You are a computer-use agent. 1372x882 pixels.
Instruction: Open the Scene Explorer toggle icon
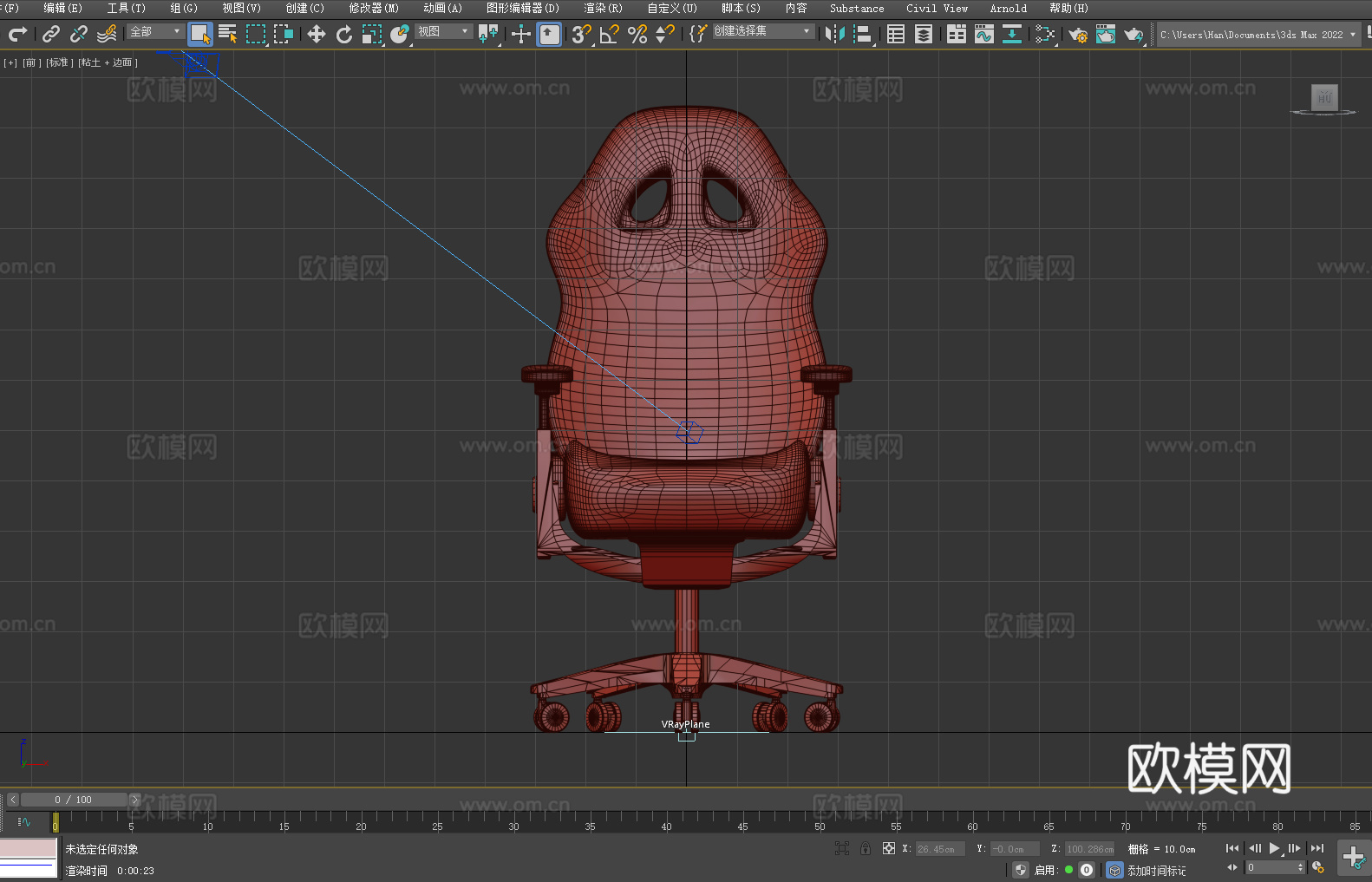tap(896, 34)
